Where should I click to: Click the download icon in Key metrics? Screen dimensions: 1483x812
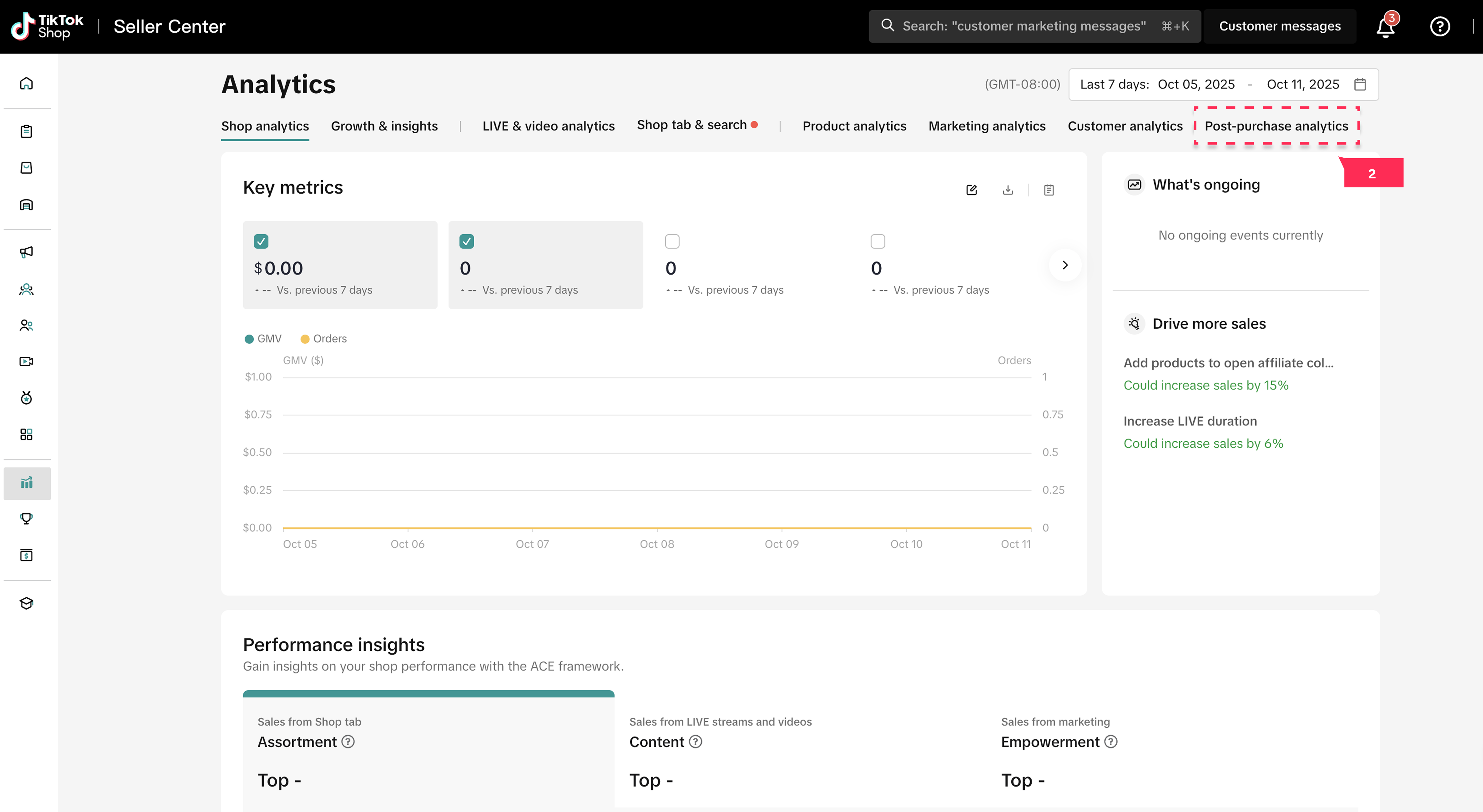point(1007,190)
